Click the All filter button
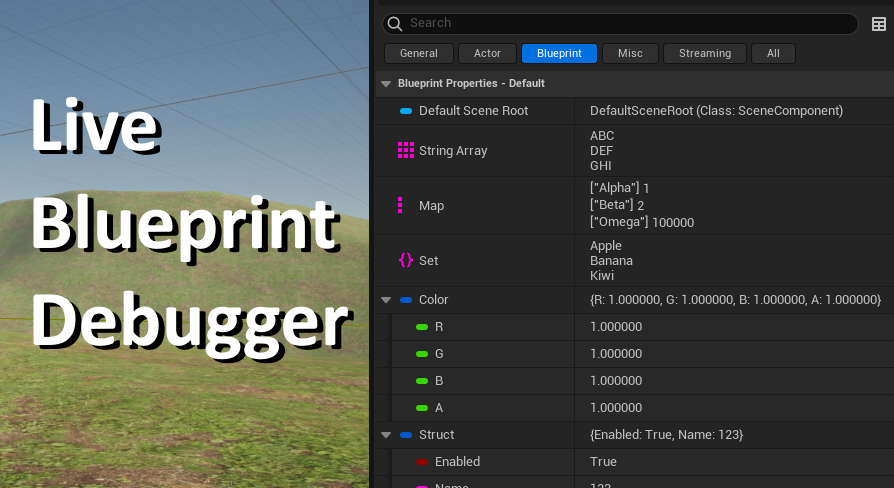This screenshot has height=488, width=894. click(773, 53)
